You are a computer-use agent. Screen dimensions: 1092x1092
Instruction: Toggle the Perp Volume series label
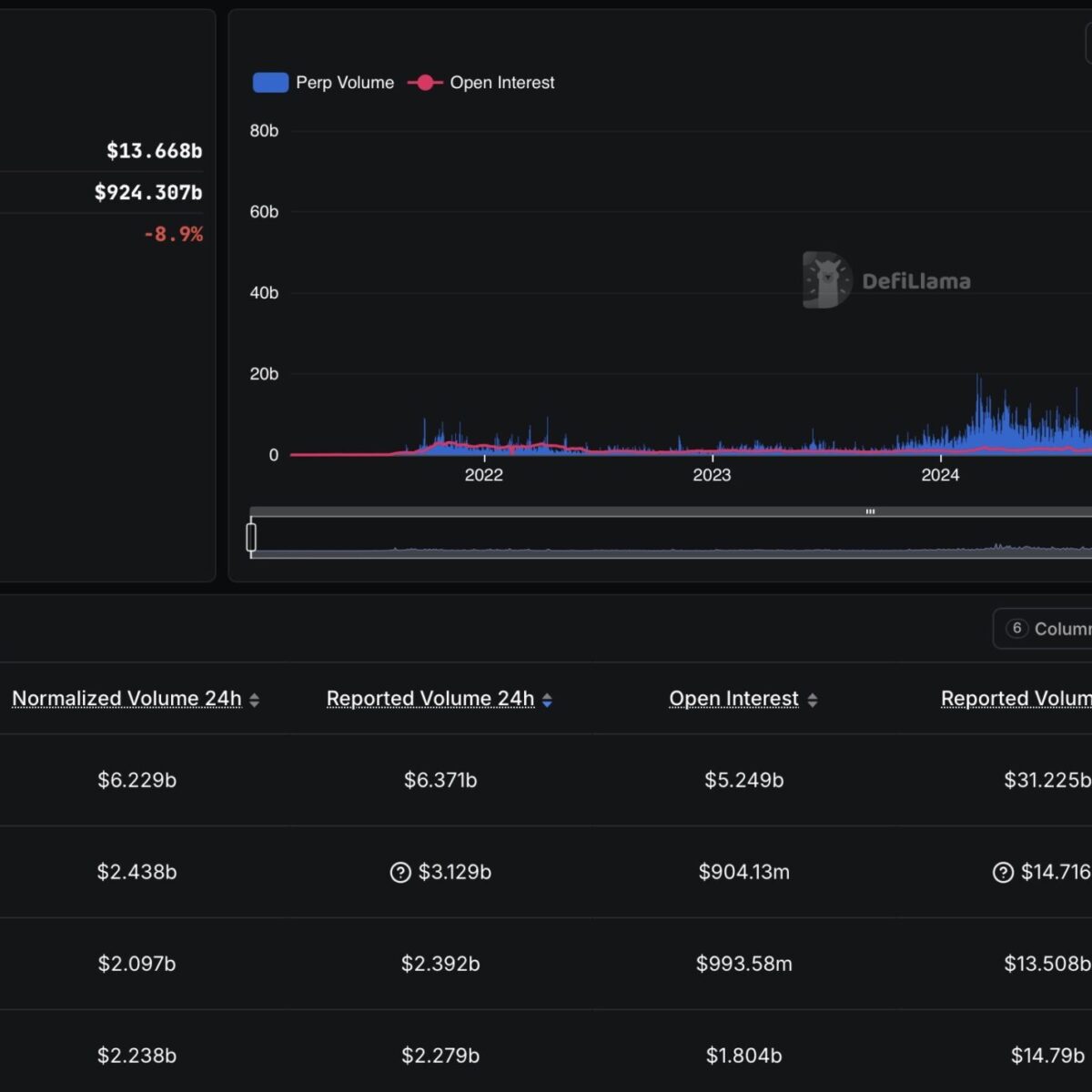[x=345, y=83]
